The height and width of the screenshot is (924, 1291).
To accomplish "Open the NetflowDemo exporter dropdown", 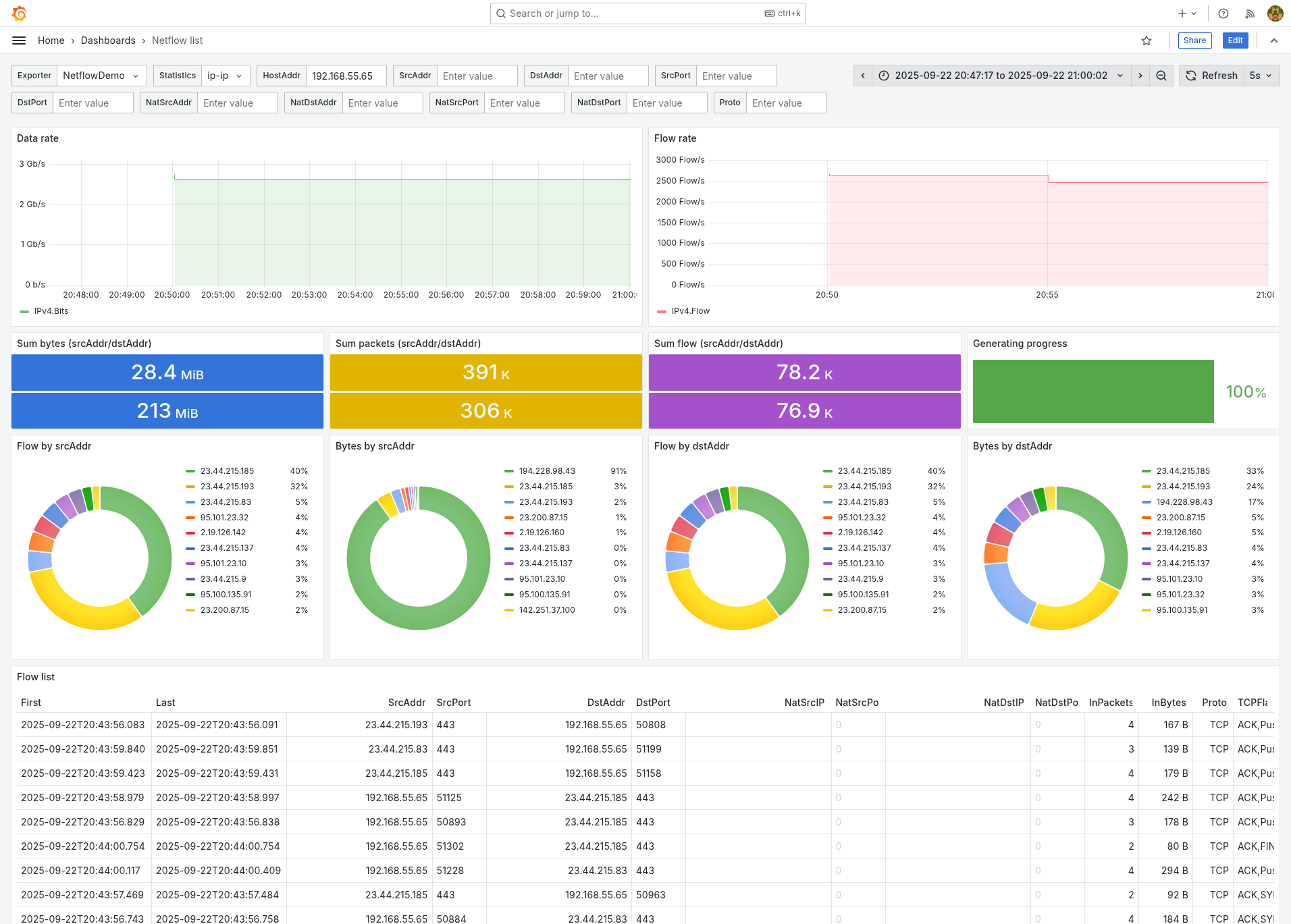I will click(x=101, y=76).
